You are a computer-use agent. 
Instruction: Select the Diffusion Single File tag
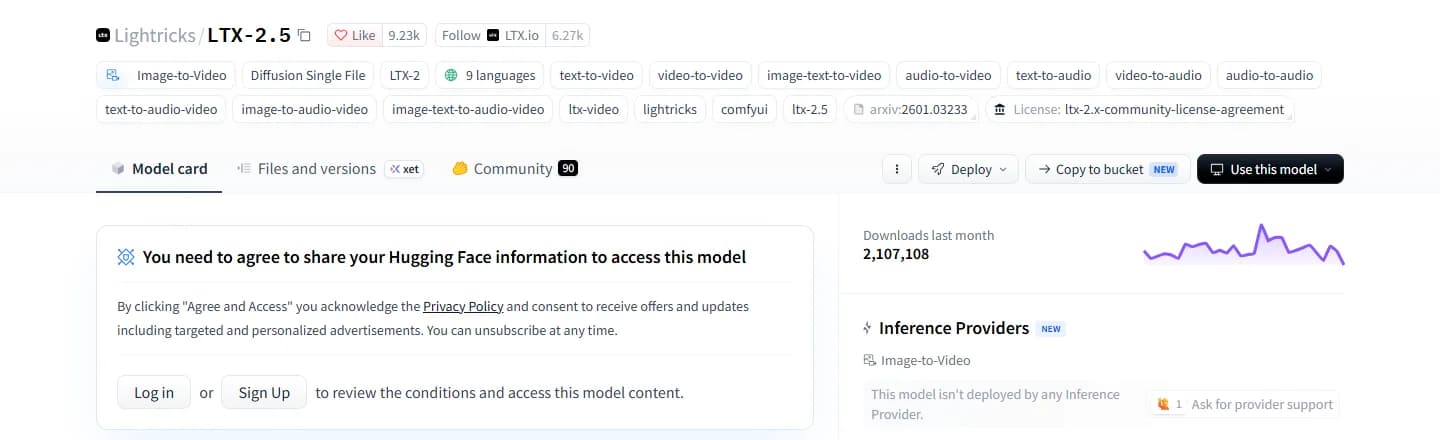308,75
